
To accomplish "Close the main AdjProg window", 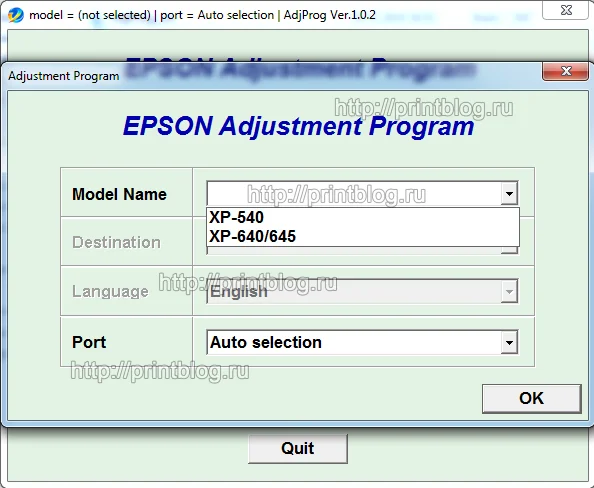I will point(566,10).
